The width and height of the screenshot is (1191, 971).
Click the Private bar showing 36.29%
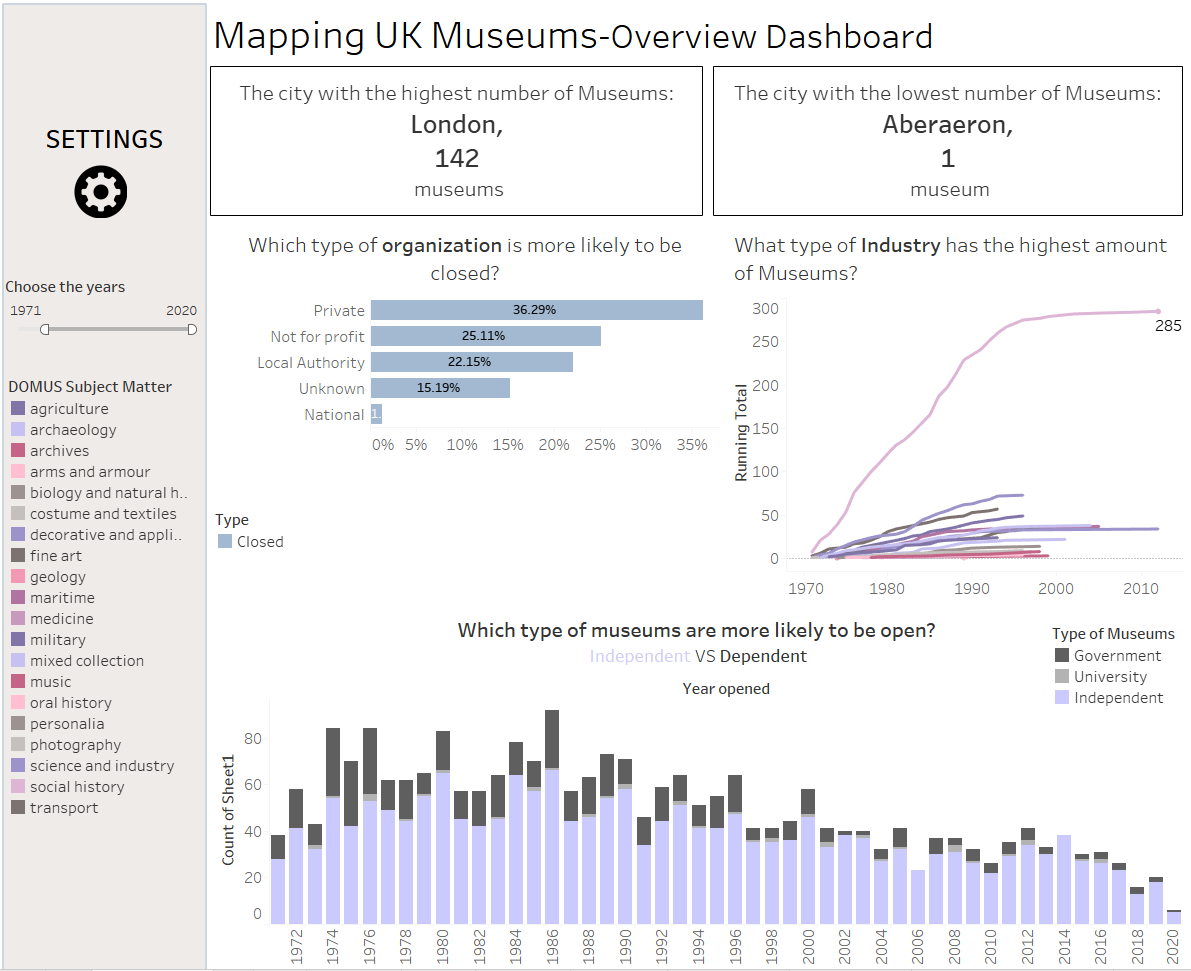[x=537, y=310]
